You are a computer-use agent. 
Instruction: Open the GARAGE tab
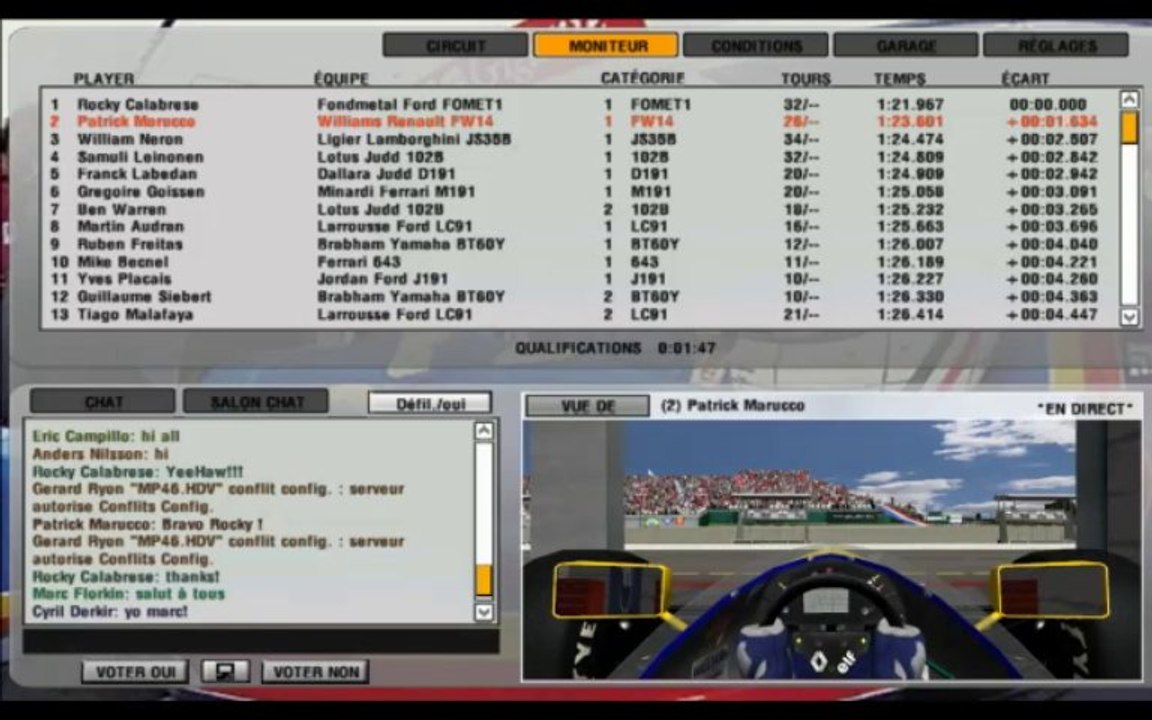(x=906, y=45)
